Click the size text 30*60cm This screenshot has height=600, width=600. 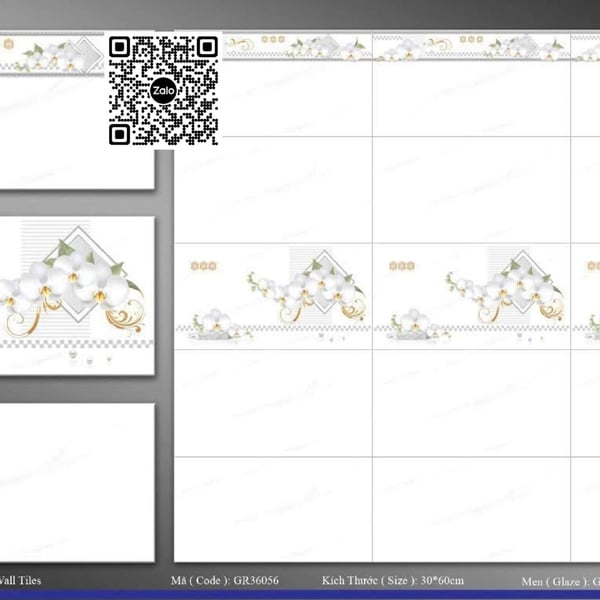(x=442, y=580)
